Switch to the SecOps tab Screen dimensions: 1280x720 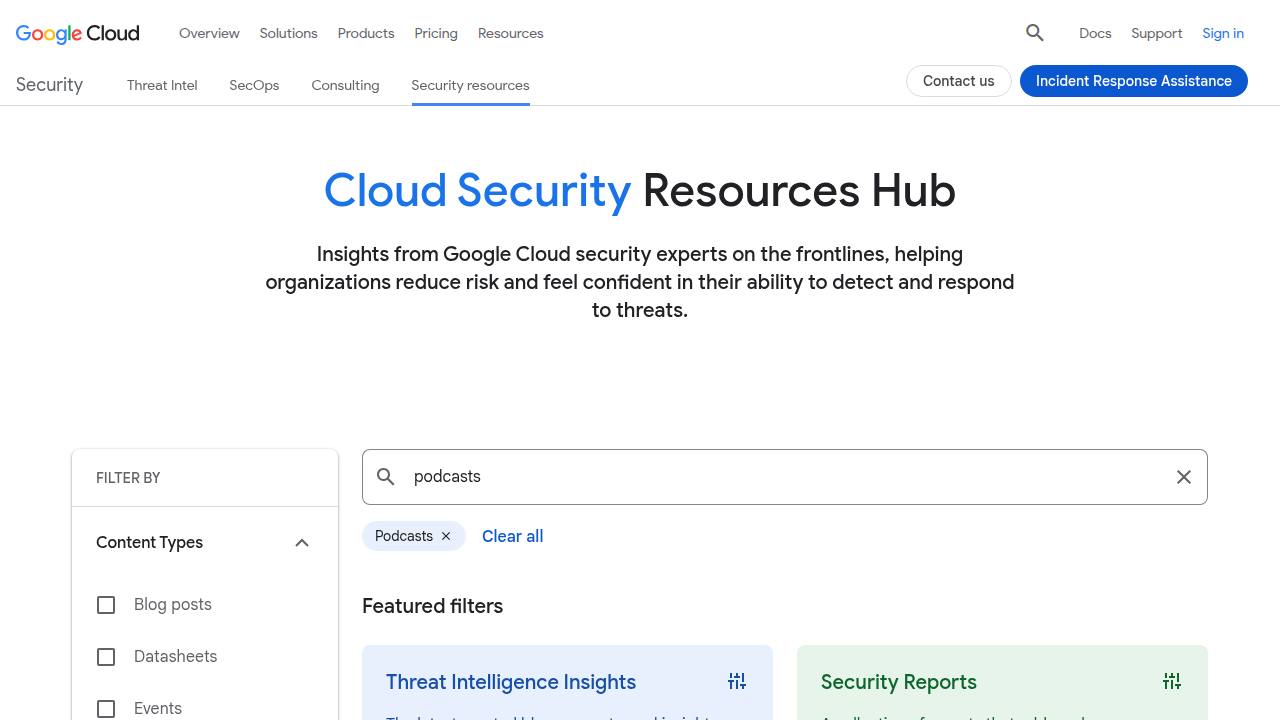(254, 85)
